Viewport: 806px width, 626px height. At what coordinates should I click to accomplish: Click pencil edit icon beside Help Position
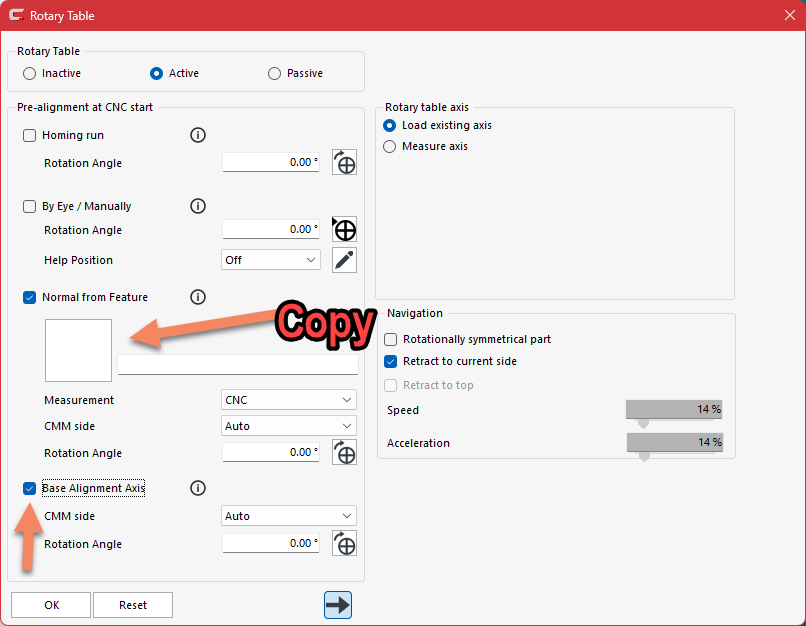344,260
